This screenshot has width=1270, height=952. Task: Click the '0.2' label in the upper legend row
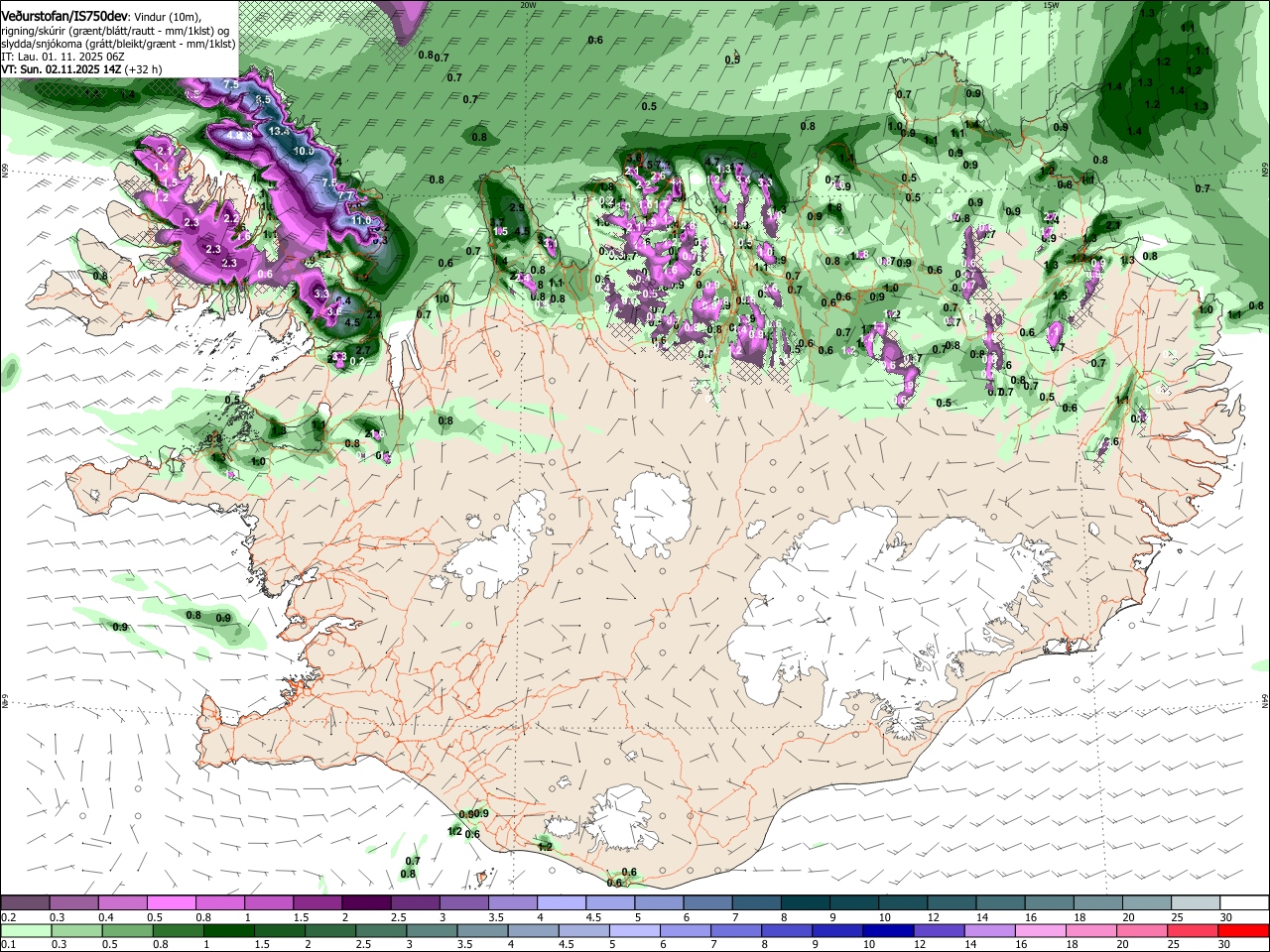click(8, 917)
